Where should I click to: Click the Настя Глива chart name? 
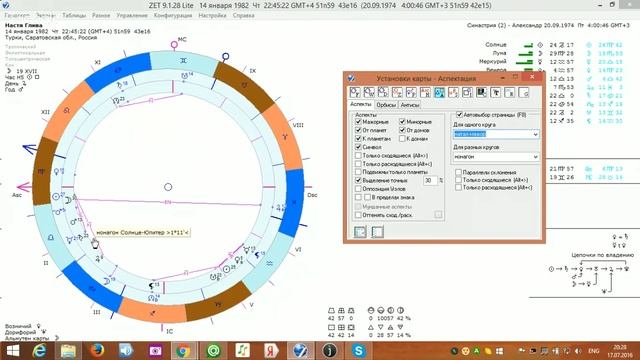pyautogui.click(x=23, y=25)
